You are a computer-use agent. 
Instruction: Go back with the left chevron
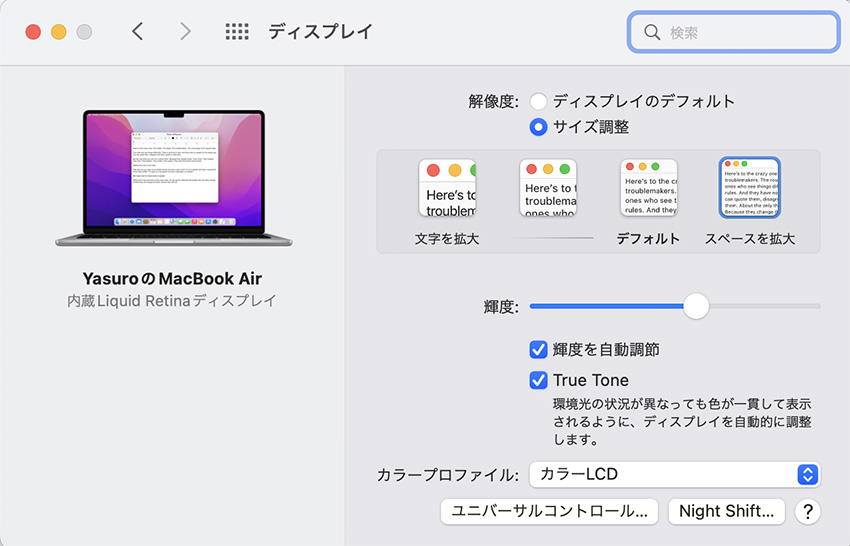138,31
